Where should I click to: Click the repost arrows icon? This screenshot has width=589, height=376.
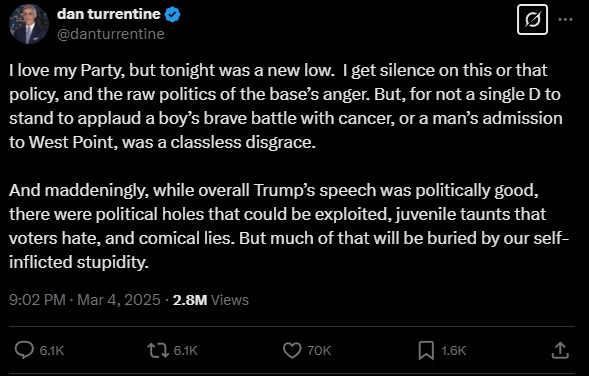coord(158,350)
